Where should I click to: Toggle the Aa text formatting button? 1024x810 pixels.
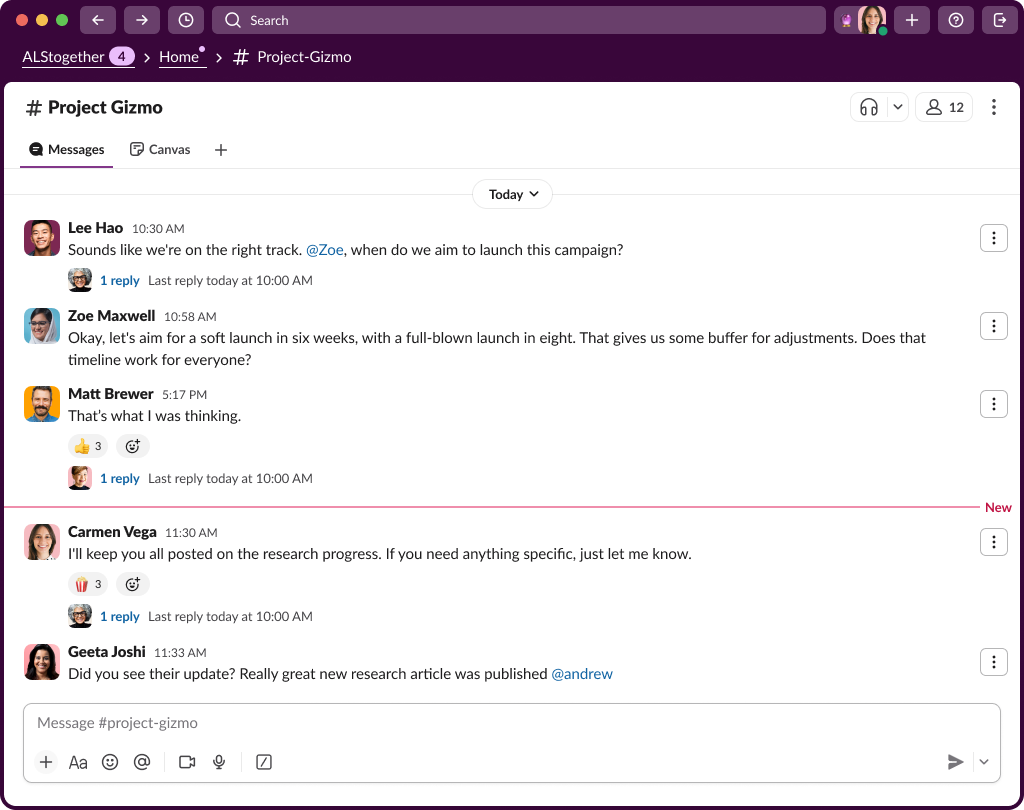tap(78, 762)
